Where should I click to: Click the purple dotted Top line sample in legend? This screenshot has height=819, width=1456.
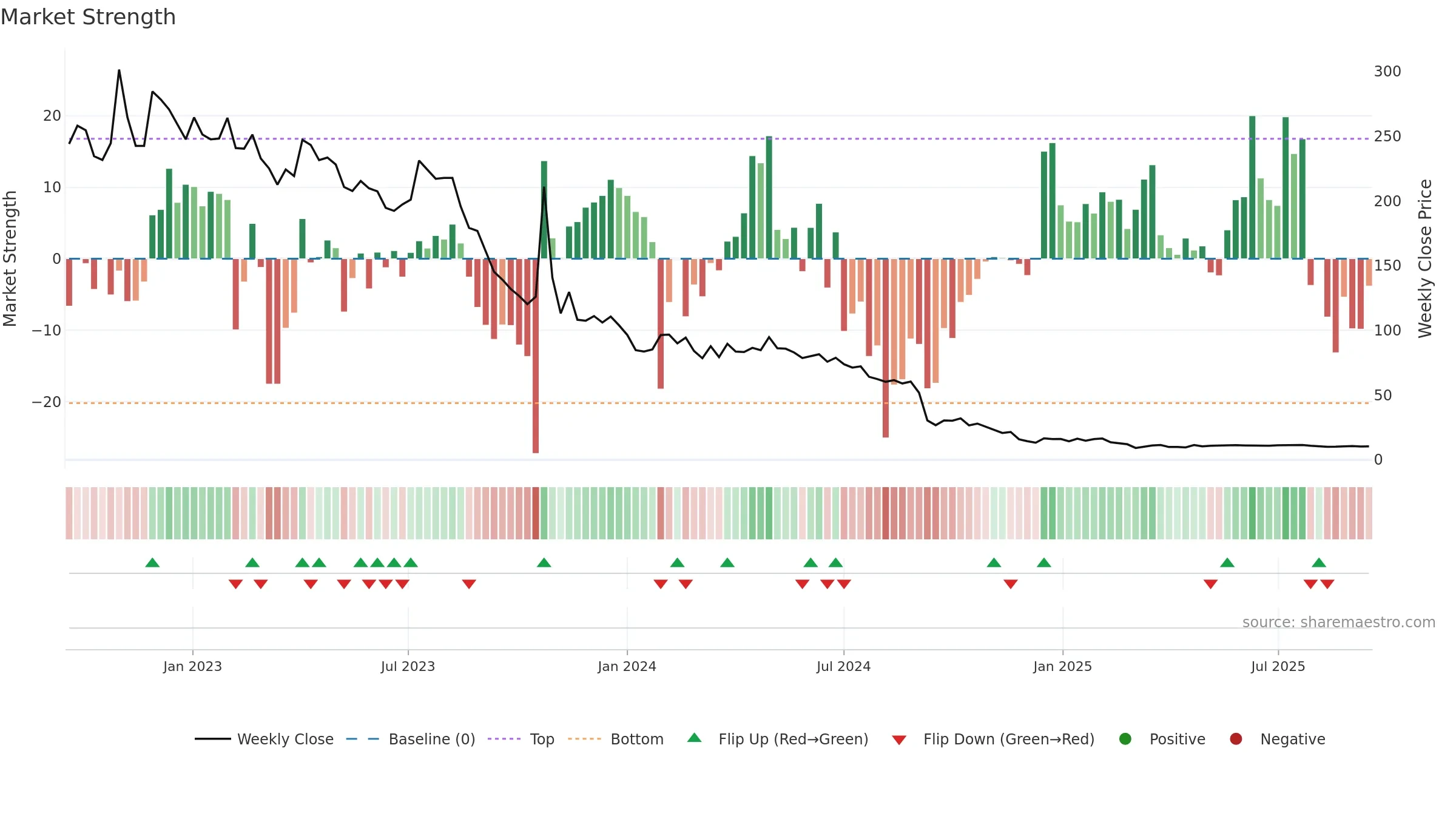[504, 739]
